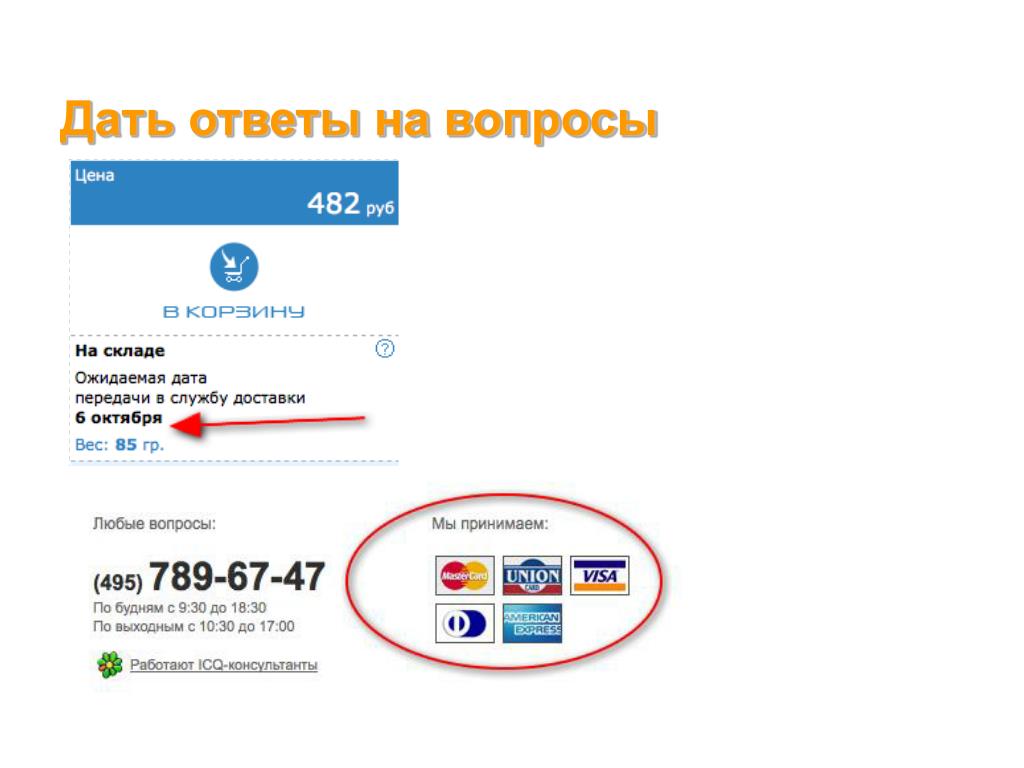Click the 'Любые вопросы:' heading

(x=154, y=524)
